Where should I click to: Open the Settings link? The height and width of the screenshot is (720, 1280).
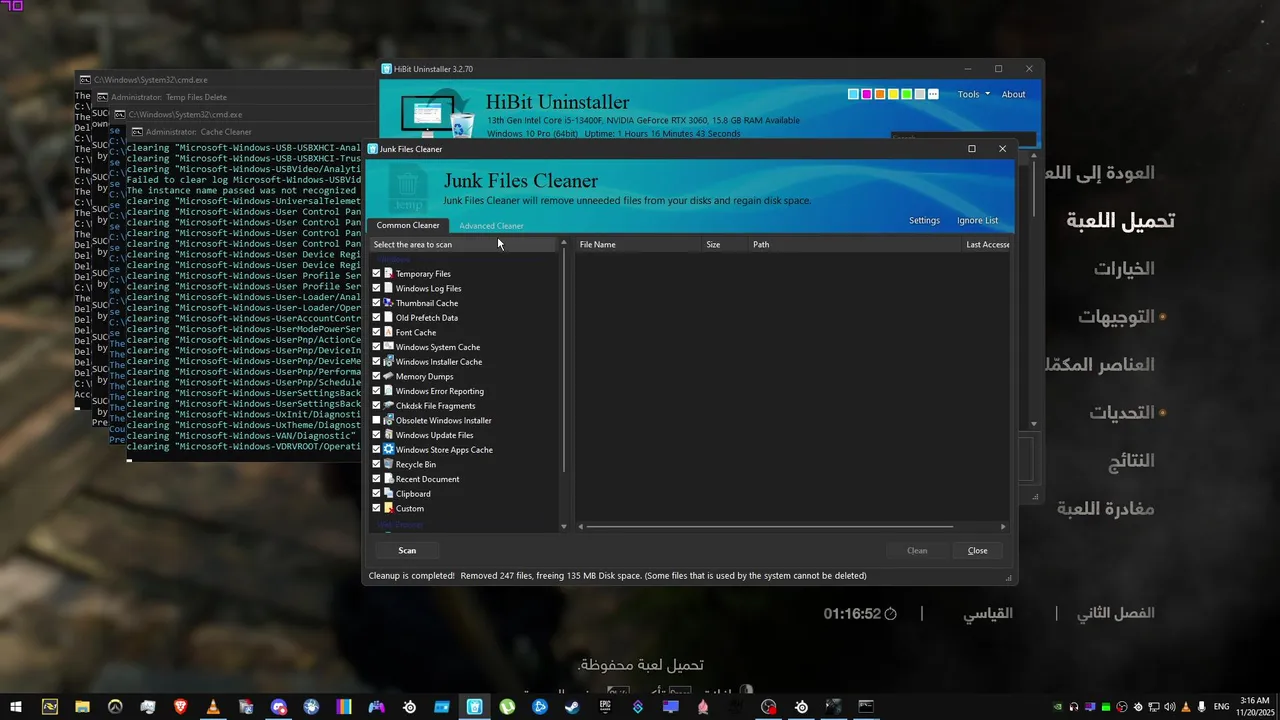[924, 220]
